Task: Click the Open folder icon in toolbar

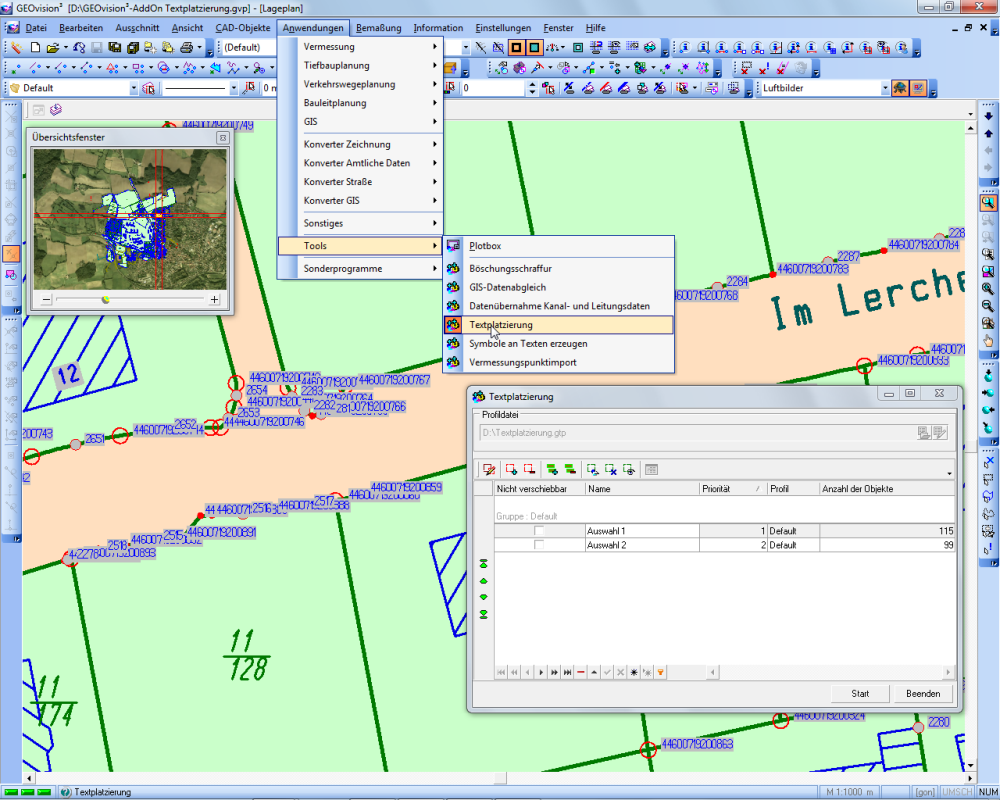Action: tap(52, 47)
